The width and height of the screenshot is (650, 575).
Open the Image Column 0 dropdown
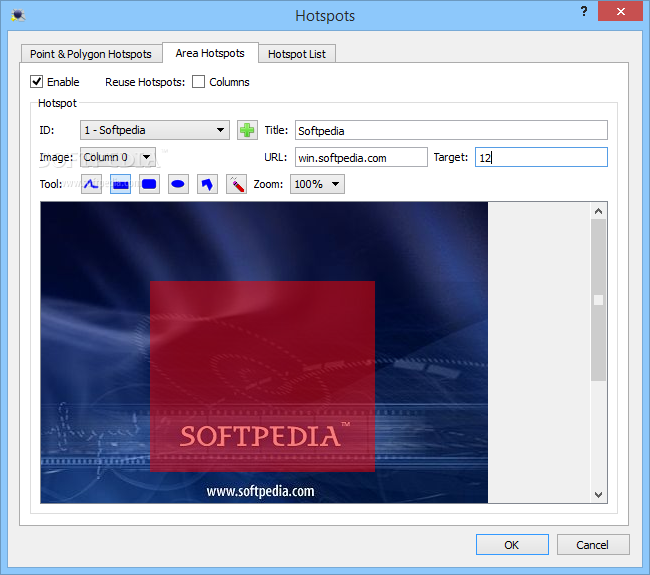tap(118, 157)
